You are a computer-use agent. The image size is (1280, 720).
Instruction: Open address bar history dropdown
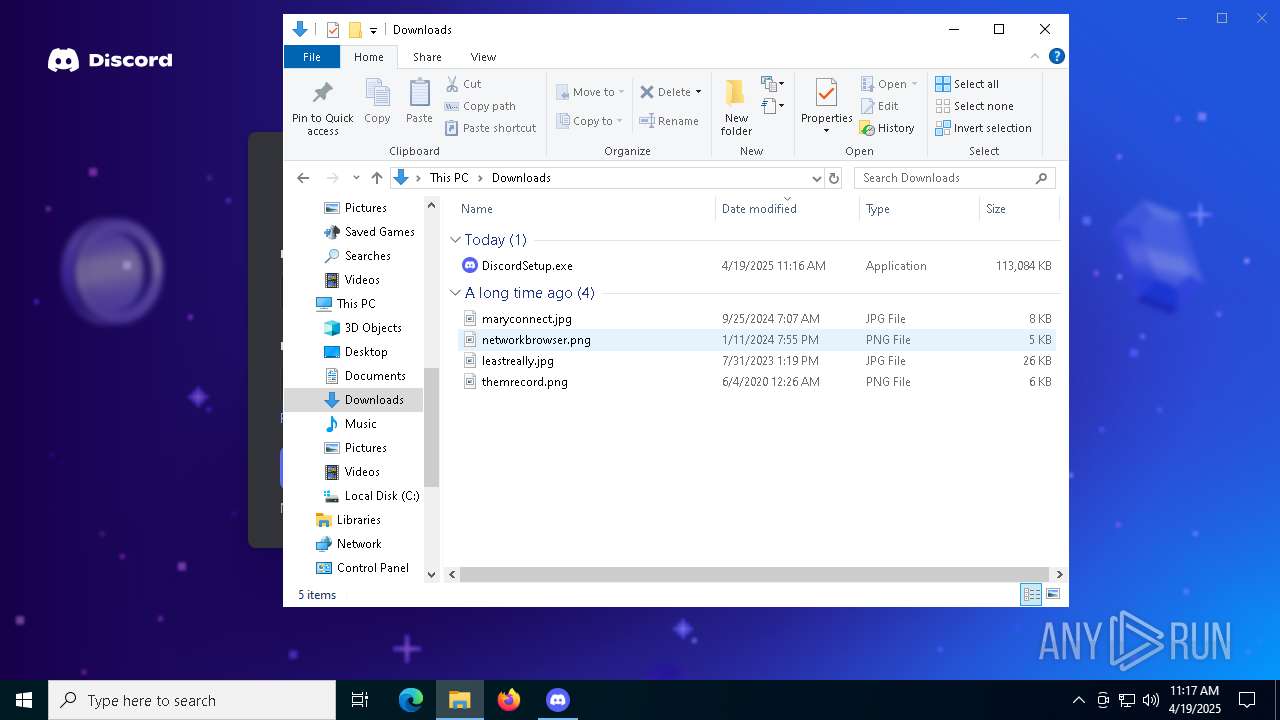pos(816,178)
